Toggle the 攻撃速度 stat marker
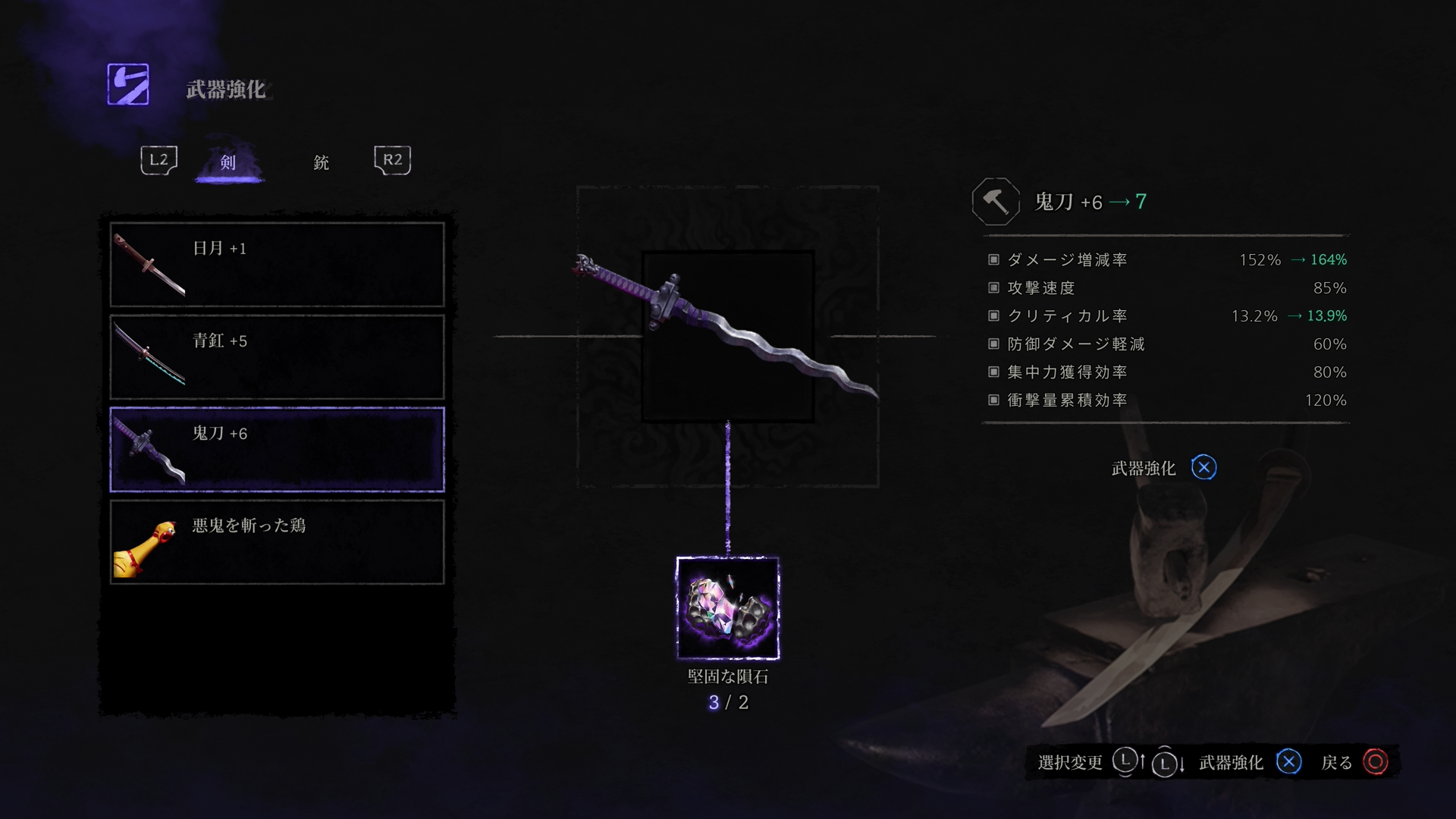Screen dimensions: 1456x819 tap(993, 287)
